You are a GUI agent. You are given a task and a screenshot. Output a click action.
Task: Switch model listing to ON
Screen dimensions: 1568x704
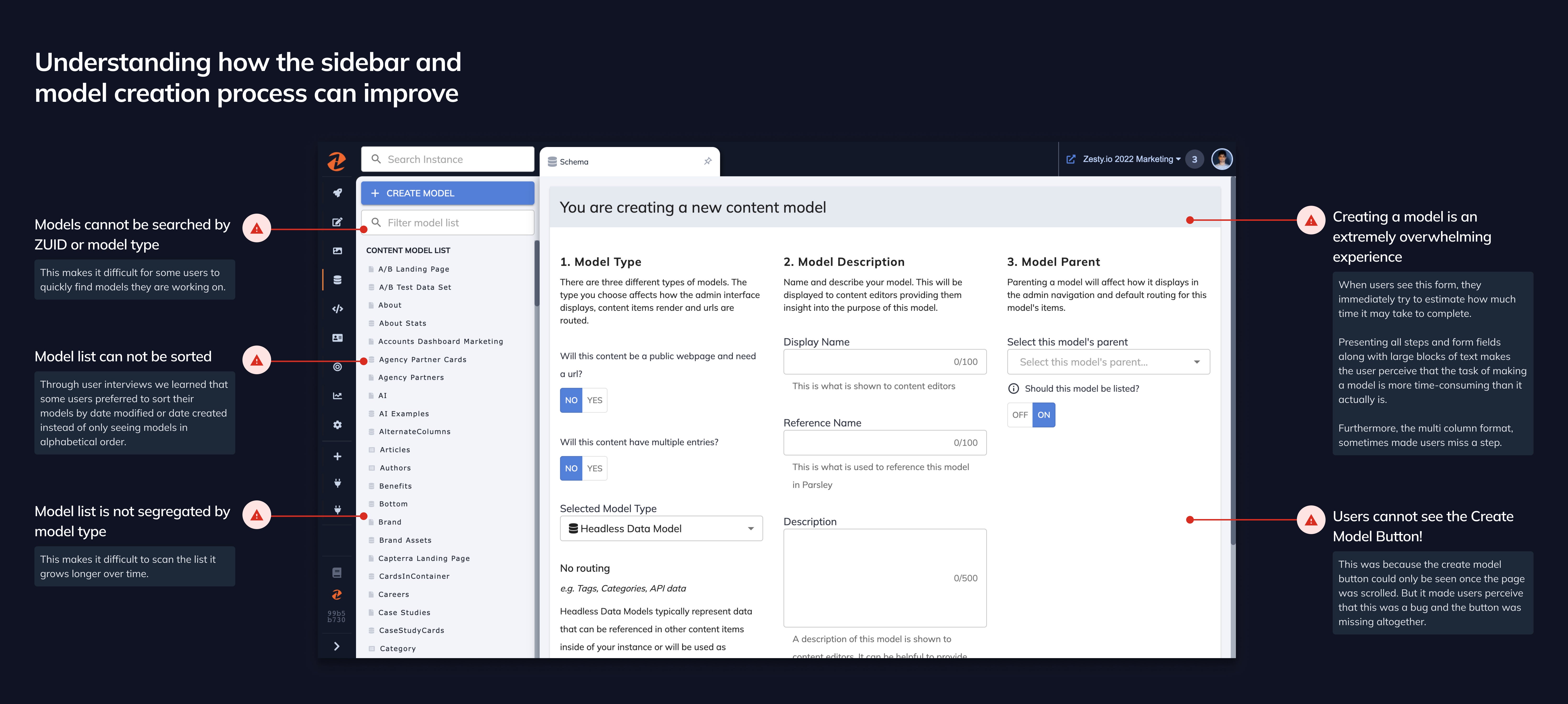pos(1044,415)
